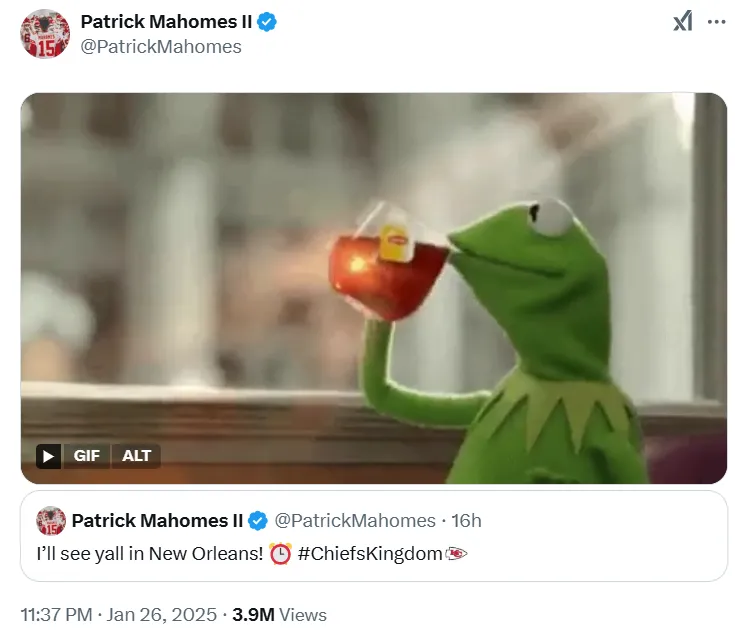The image size is (735, 631).
Task: Click the Grok icon in tweet header
Action: [x=682, y=21]
